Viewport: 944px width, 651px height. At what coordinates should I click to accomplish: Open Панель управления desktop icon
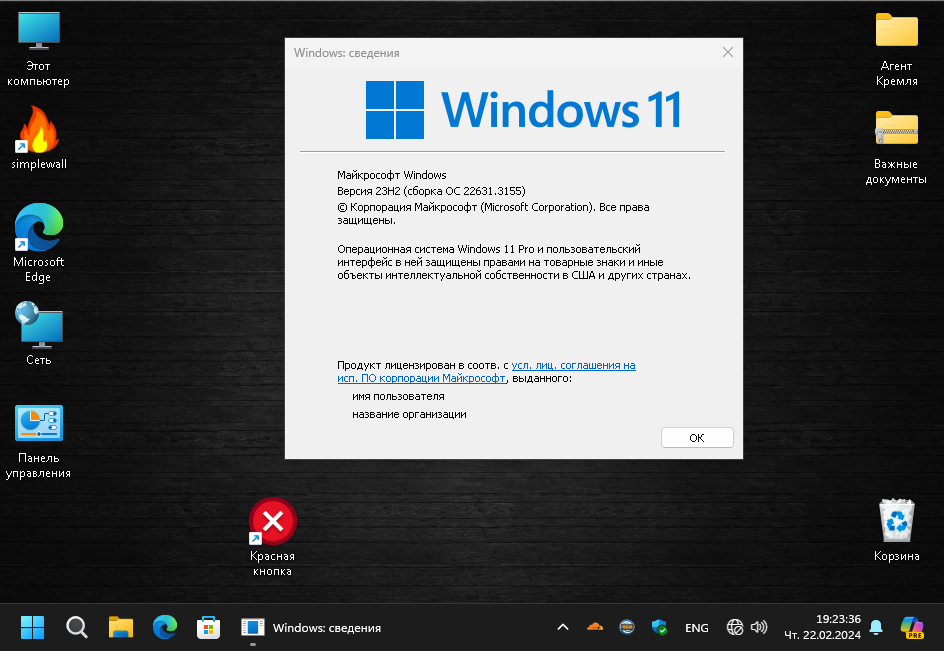[39, 441]
